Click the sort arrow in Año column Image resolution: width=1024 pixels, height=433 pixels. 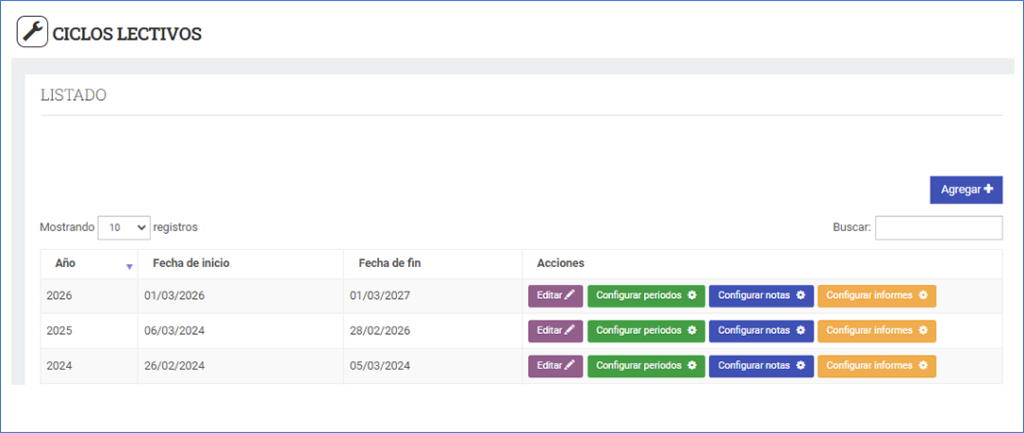coord(129,266)
